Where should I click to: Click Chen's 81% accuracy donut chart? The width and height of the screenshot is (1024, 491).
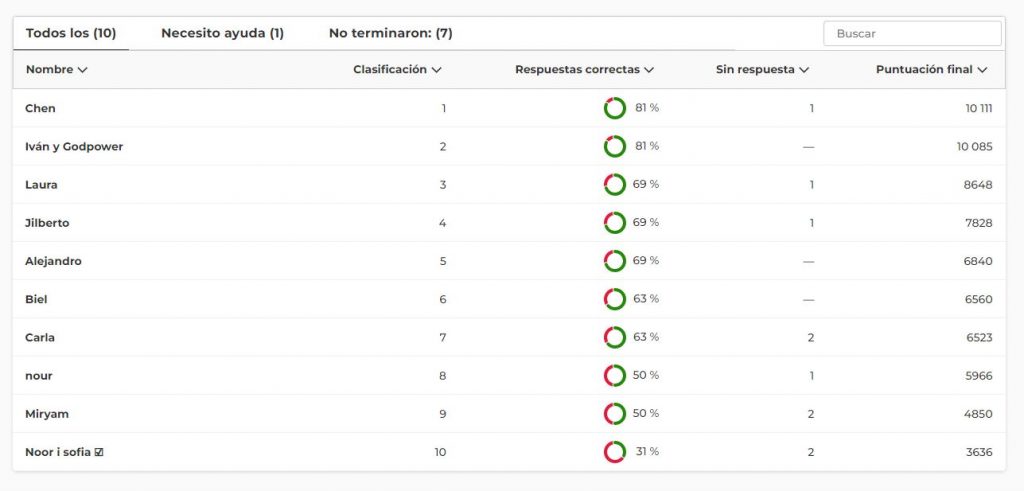[615, 108]
